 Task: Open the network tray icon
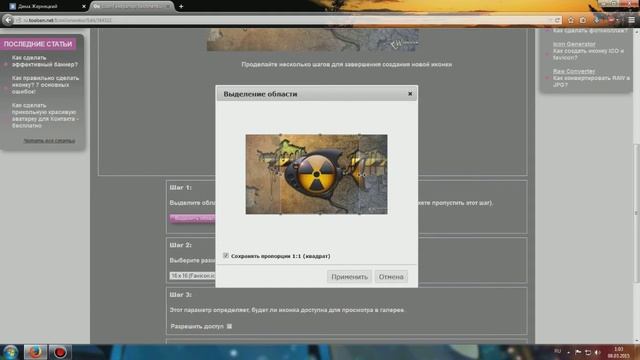588,352
